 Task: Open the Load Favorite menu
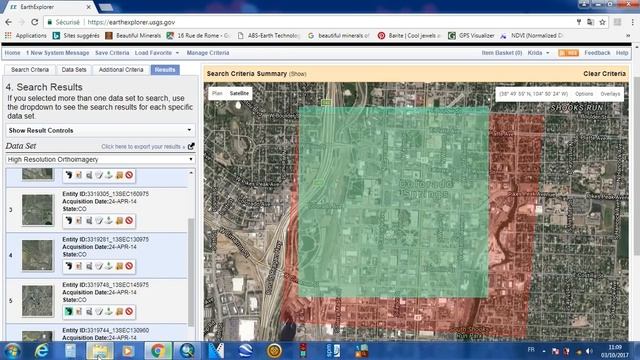[157, 53]
